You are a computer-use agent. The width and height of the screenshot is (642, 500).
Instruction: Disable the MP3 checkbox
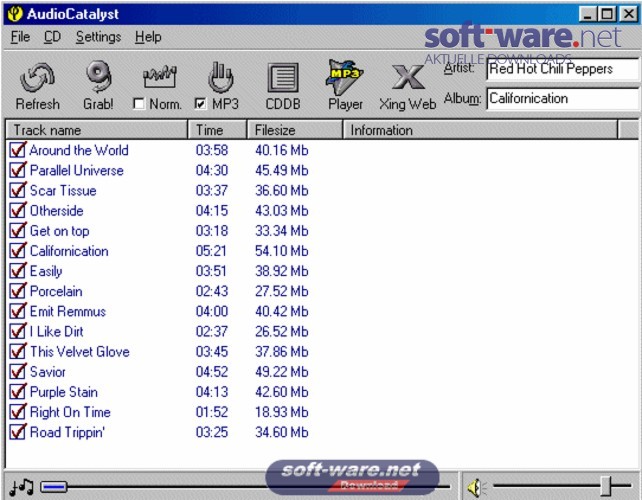(x=200, y=104)
